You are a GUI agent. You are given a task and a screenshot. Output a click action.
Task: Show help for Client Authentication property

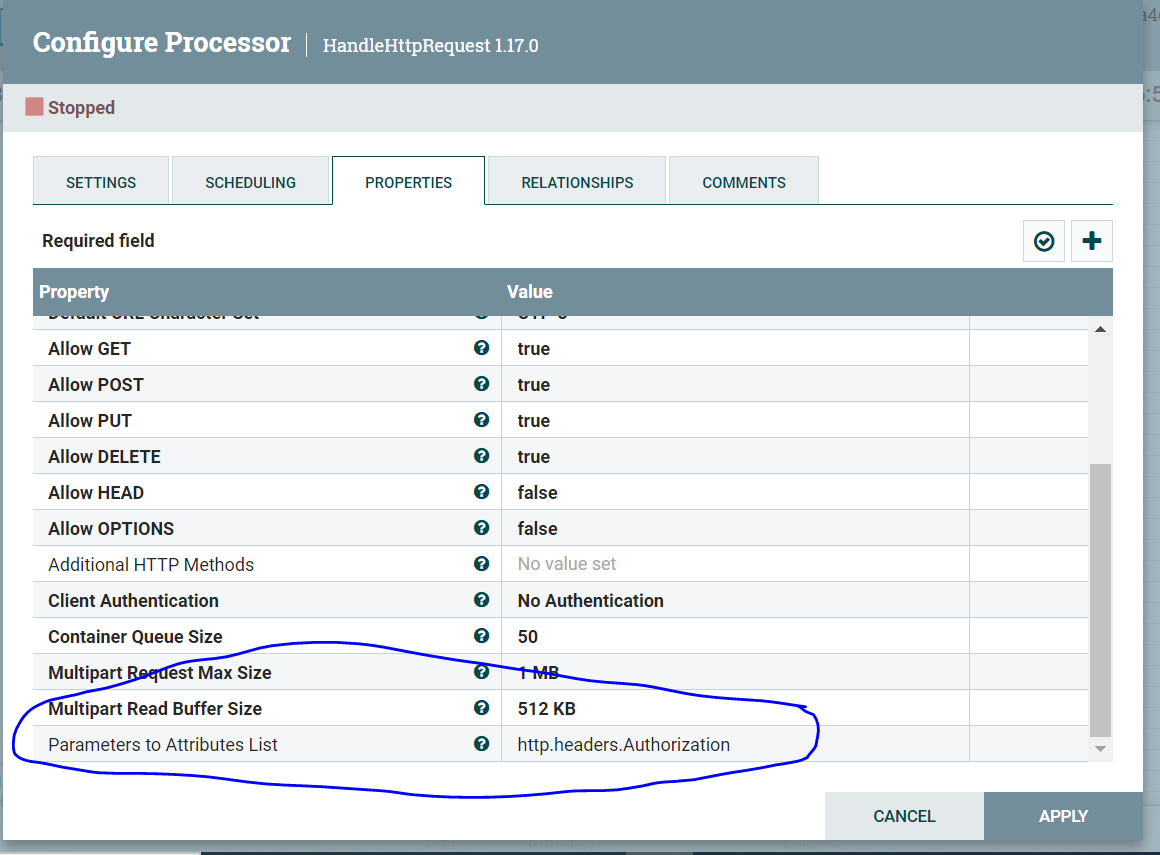tap(481, 600)
